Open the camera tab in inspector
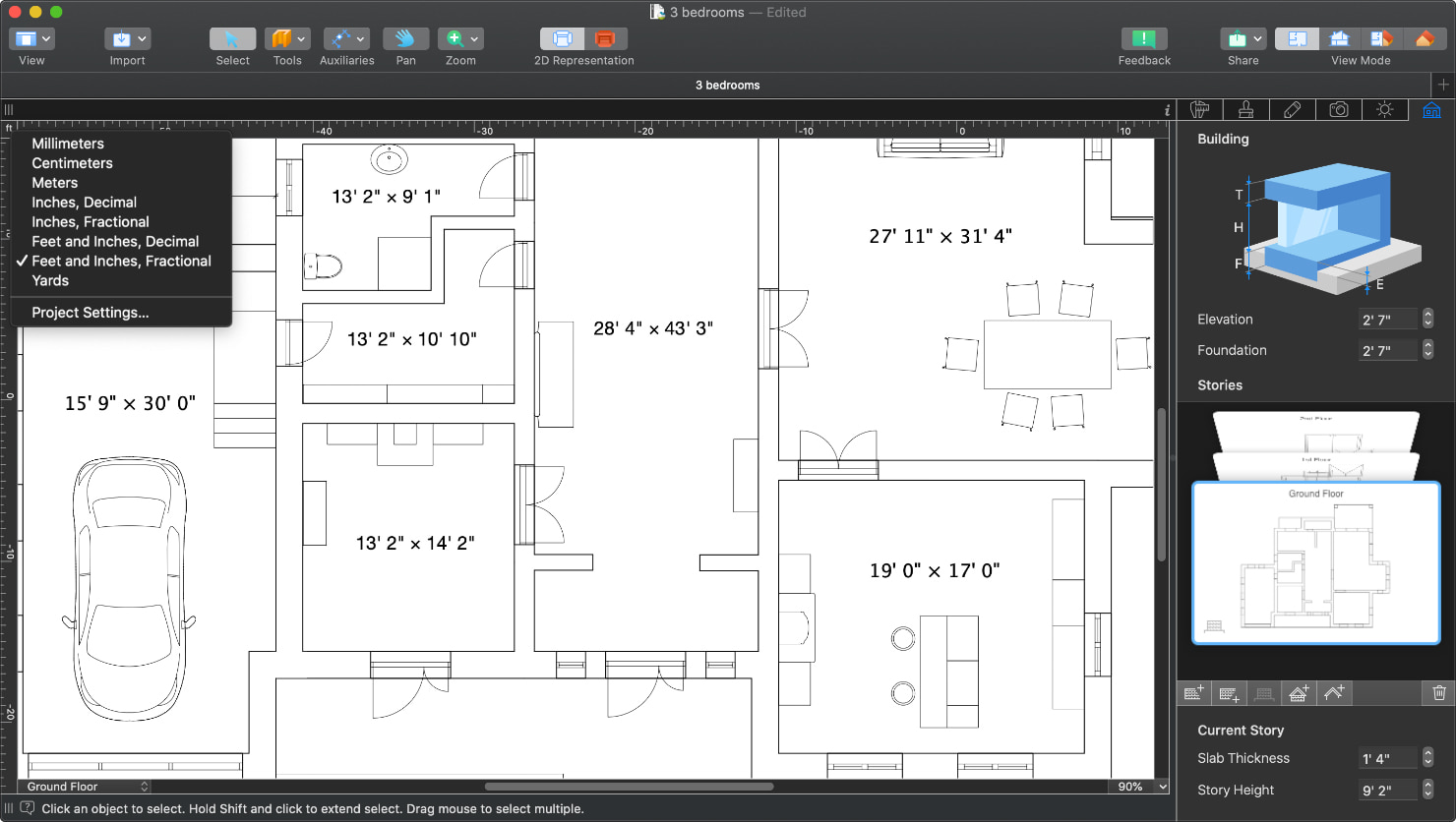This screenshot has height=822, width=1456. [1338, 110]
